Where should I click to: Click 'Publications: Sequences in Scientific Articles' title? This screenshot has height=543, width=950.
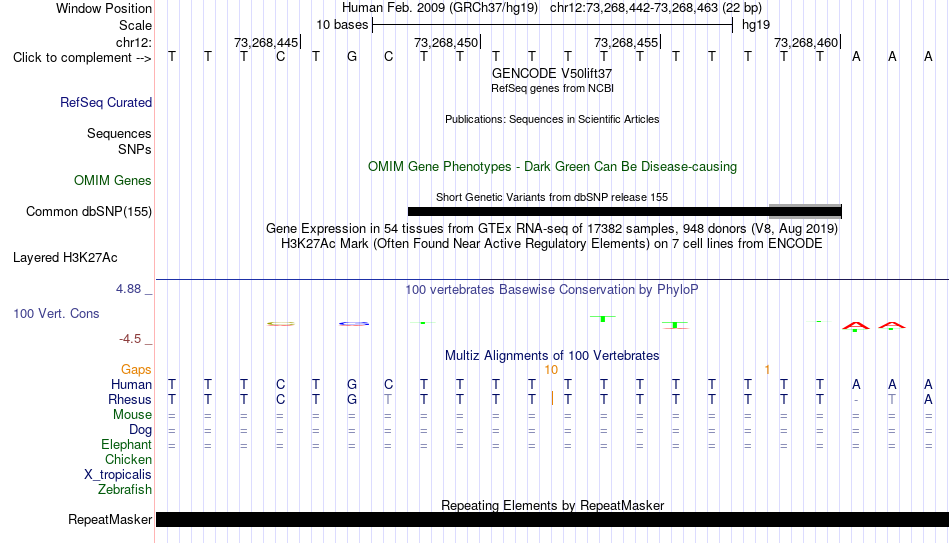click(x=552, y=119)
